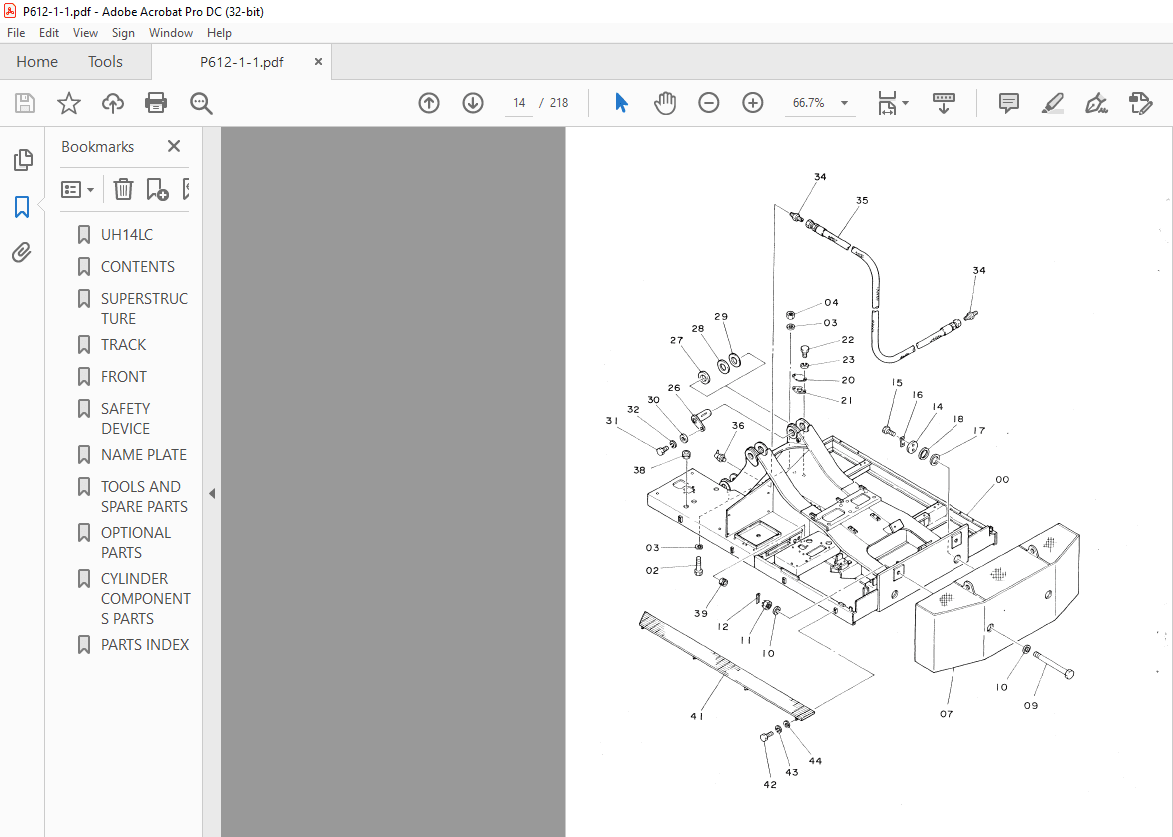Select the SAFETY DEVICE bookmark

tap(125, 418)
